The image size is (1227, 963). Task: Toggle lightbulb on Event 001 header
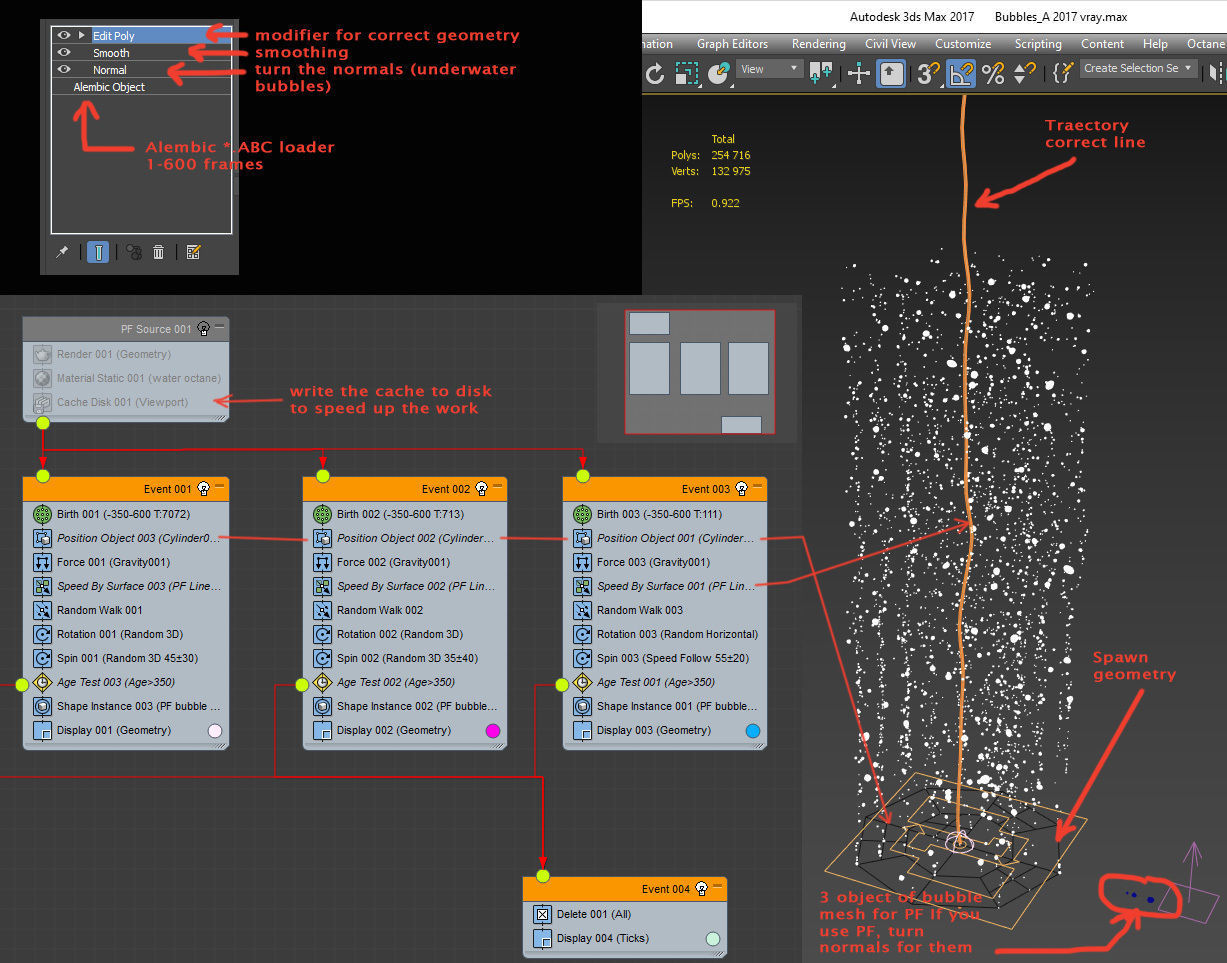pos(203,488)
